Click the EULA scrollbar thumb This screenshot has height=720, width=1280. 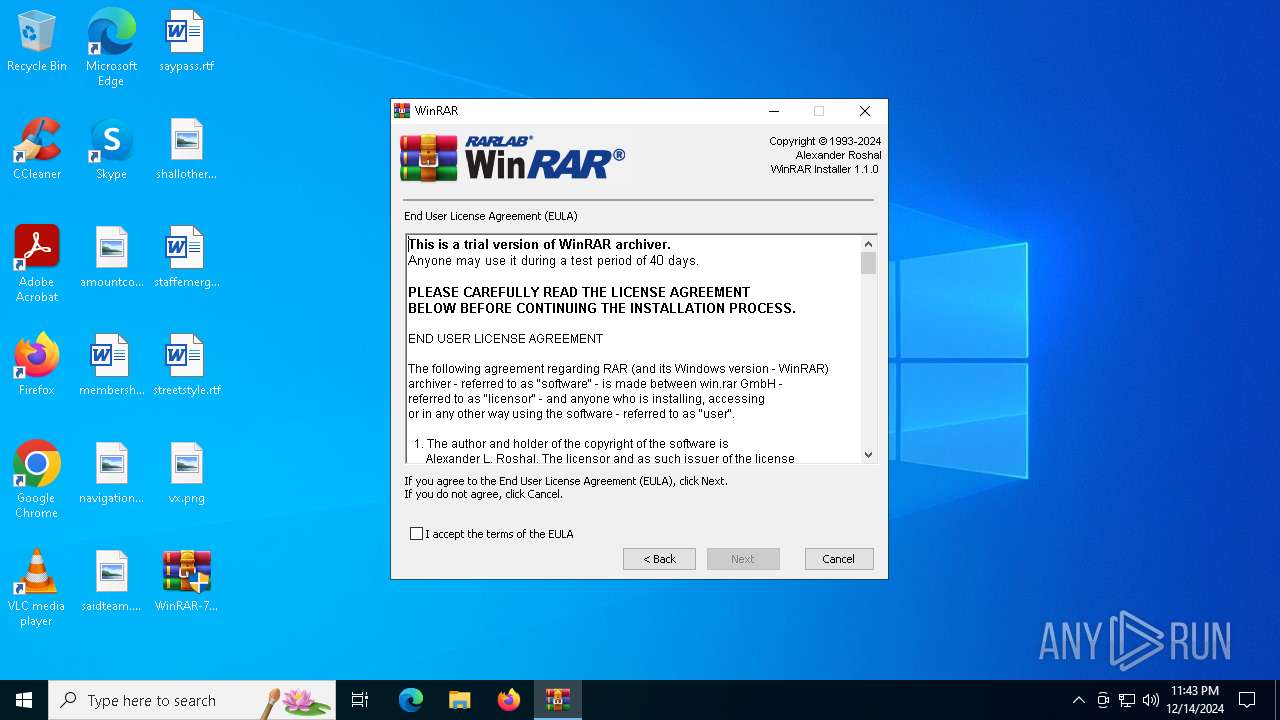click(868, 263)
